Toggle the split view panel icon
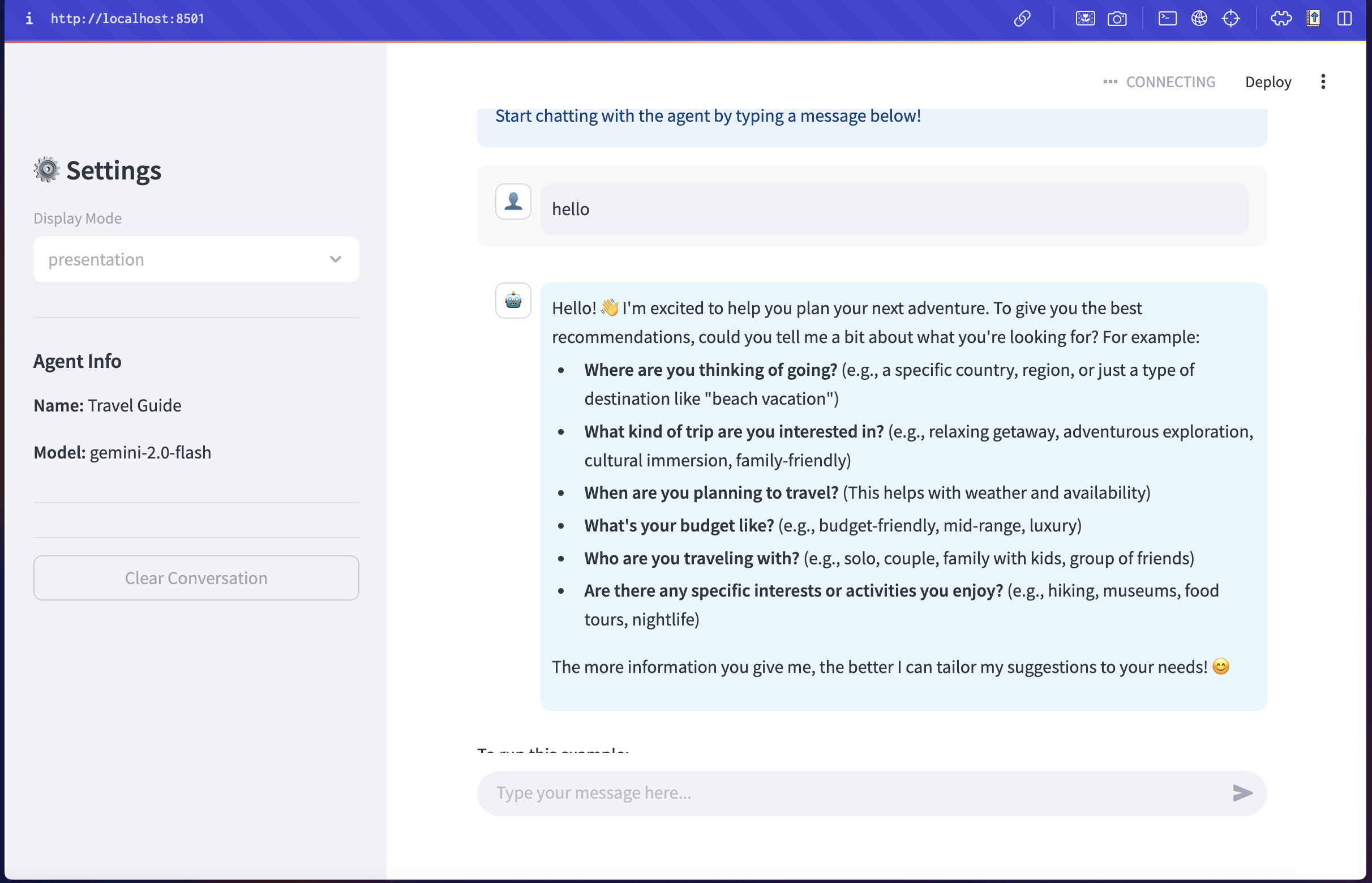Viewport: 1372px width, 883px height. coord(1344,19)
